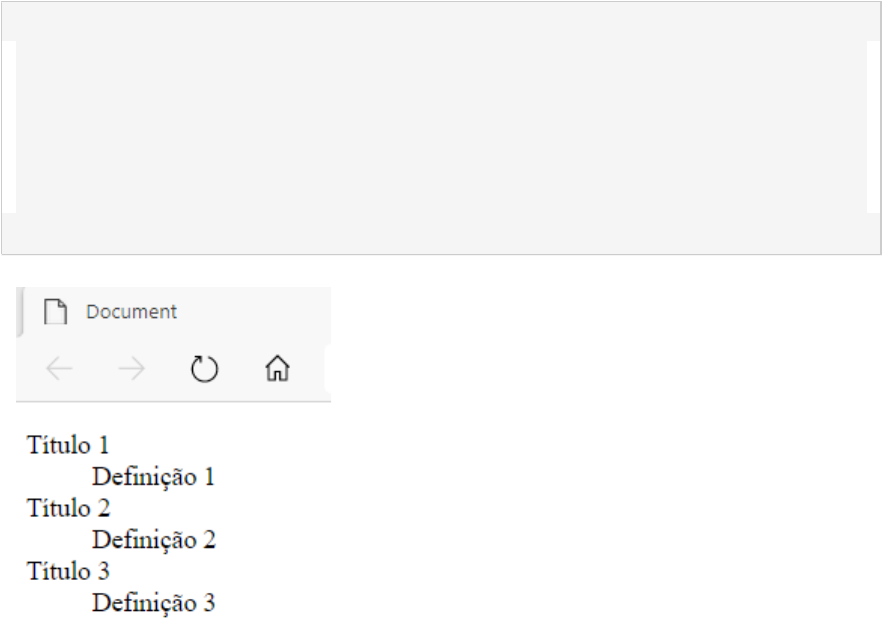Viewport: 882px width, 634px height.
Task: Click the back navigation arrow
Action: click(56, 368)
